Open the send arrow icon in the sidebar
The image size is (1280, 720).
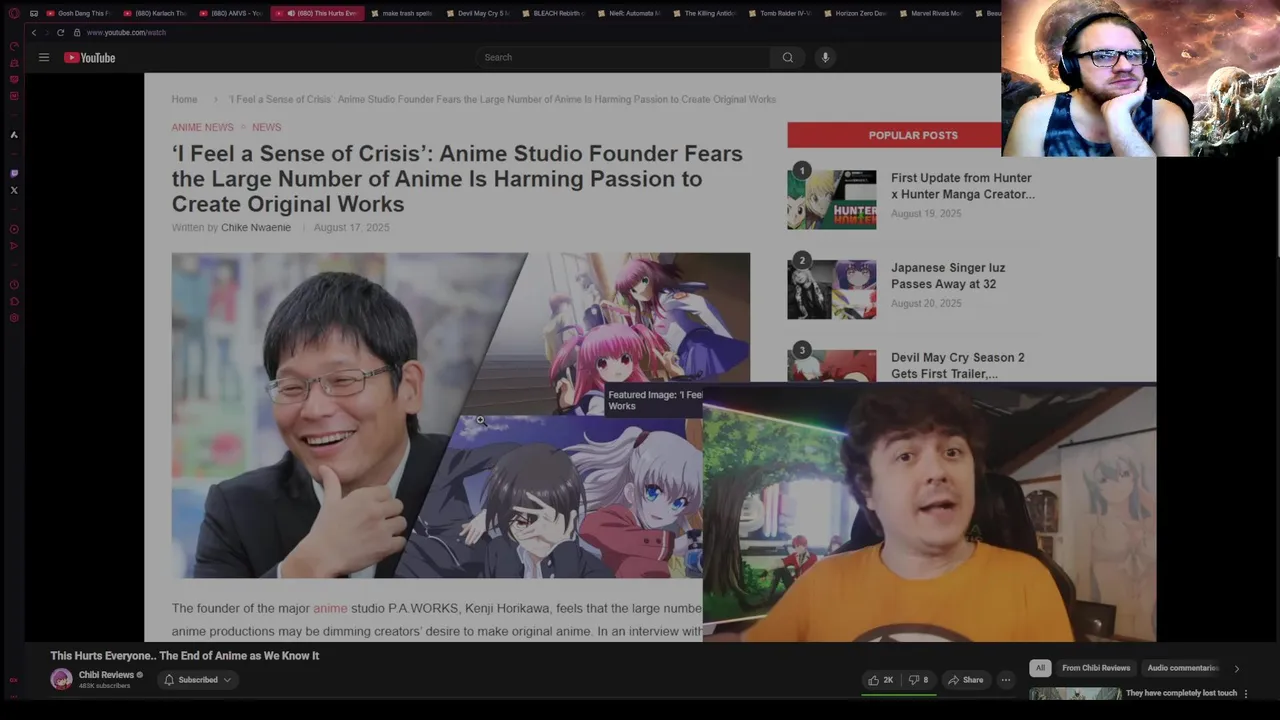tap(14, 246)
